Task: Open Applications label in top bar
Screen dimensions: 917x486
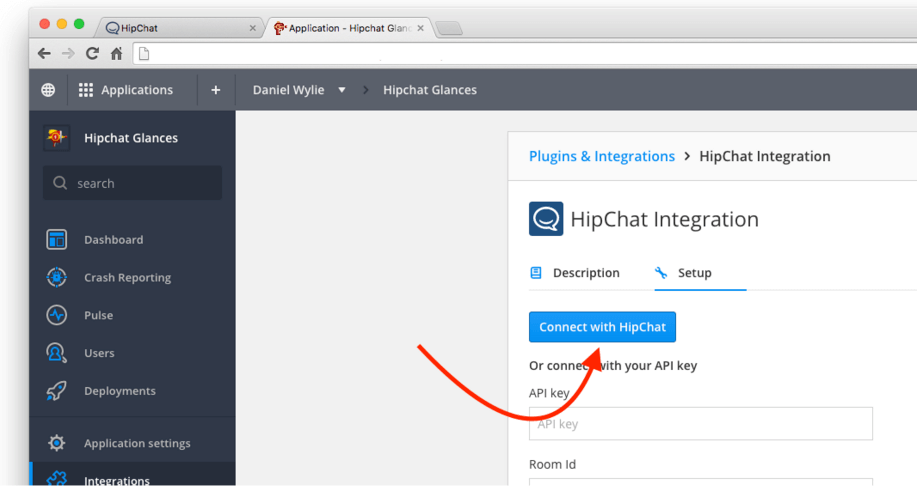Action: [x=137, y=90]
